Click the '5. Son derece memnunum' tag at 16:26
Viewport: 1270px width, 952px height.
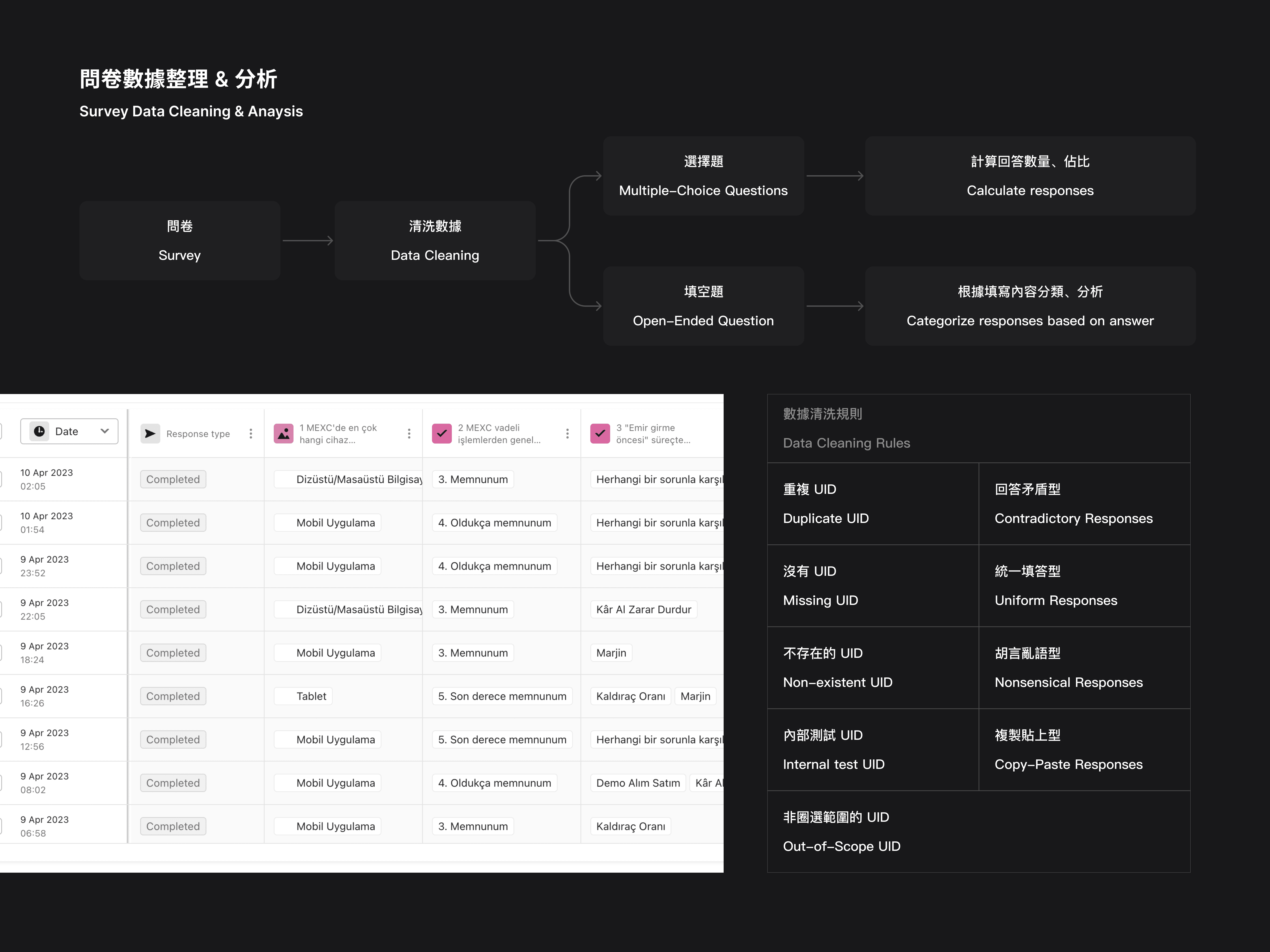coord(502,696)
